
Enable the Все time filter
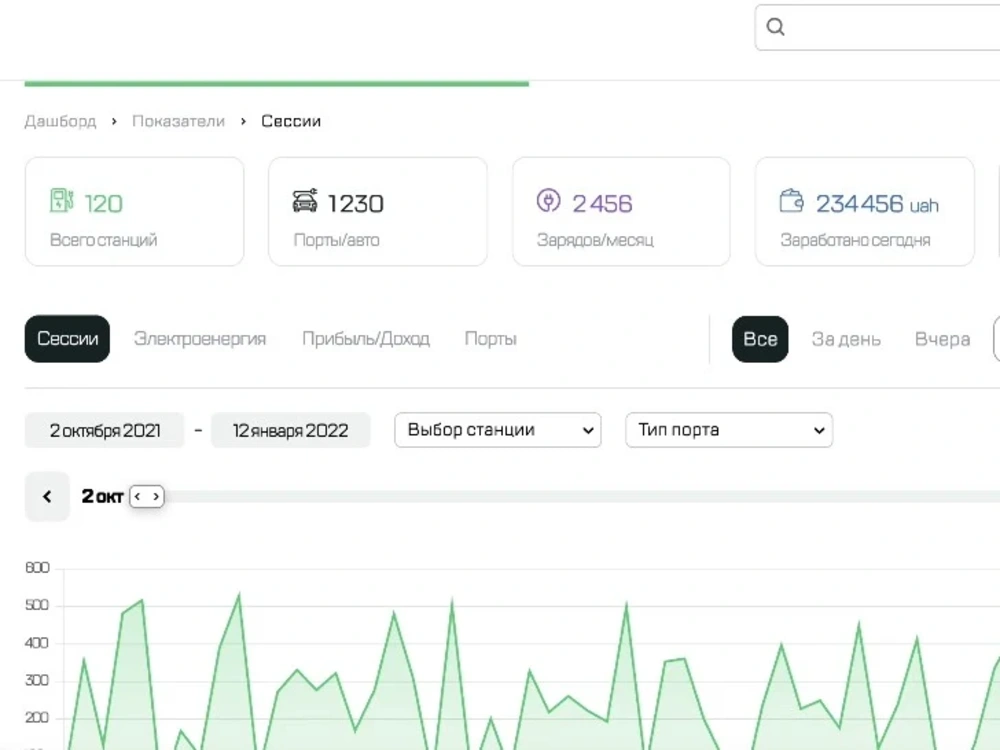coord(760,339)
